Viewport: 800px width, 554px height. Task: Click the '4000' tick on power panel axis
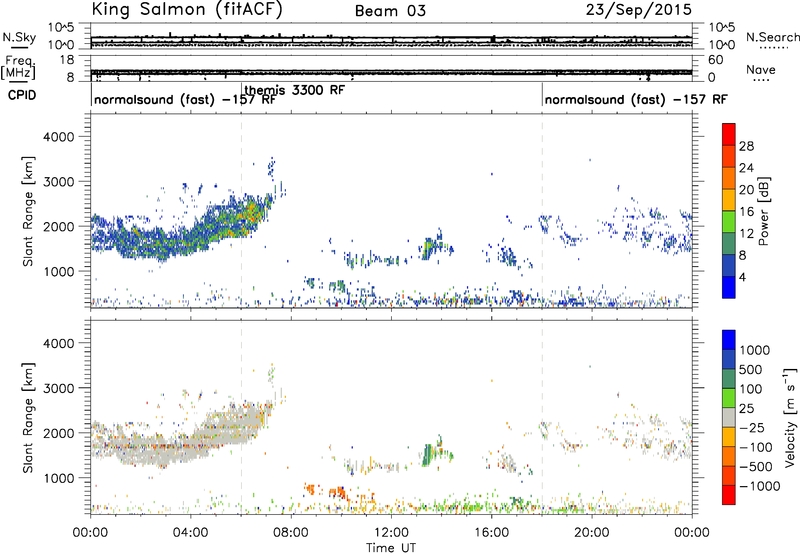59,137
